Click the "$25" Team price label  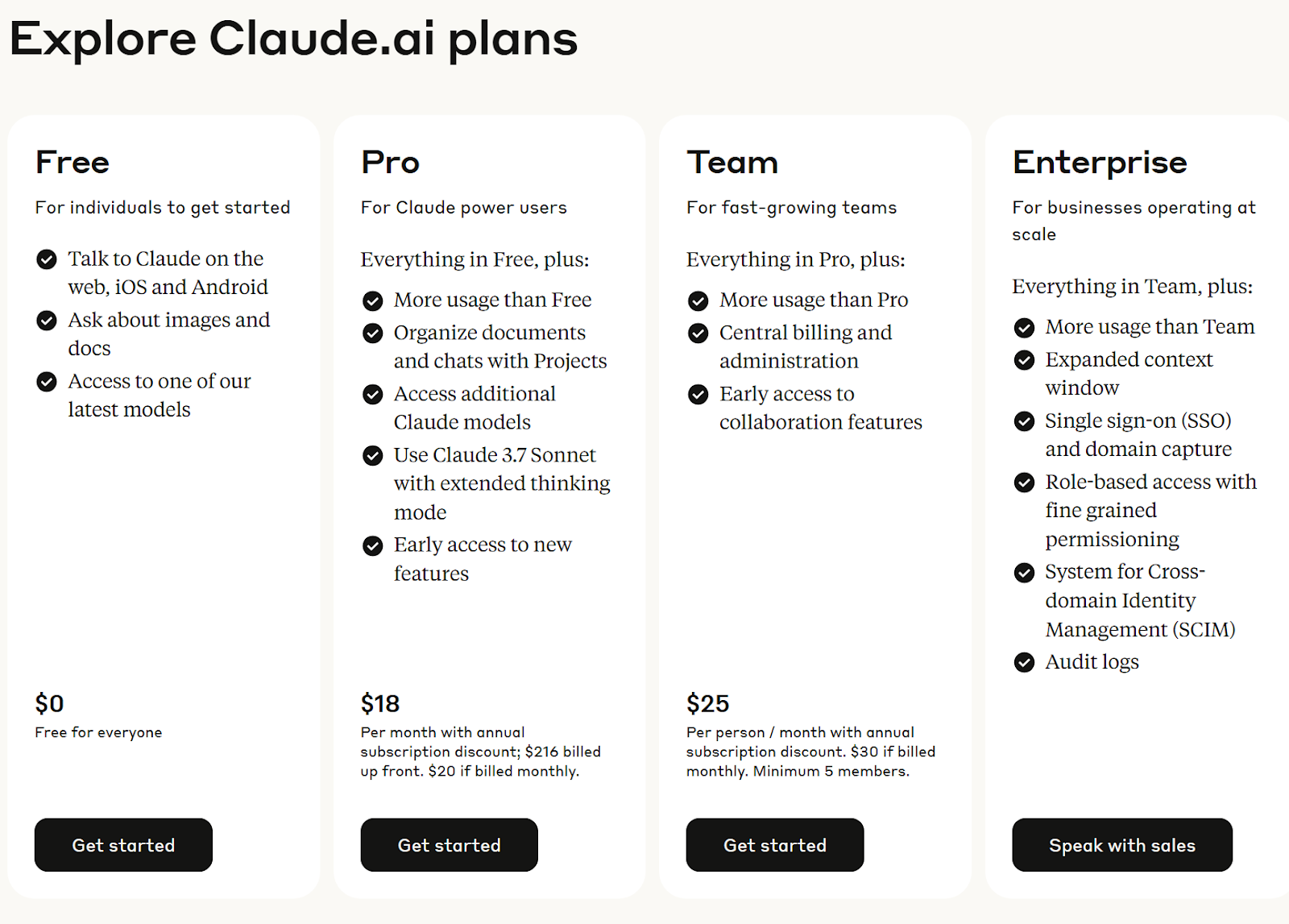[x=707, y=703]
